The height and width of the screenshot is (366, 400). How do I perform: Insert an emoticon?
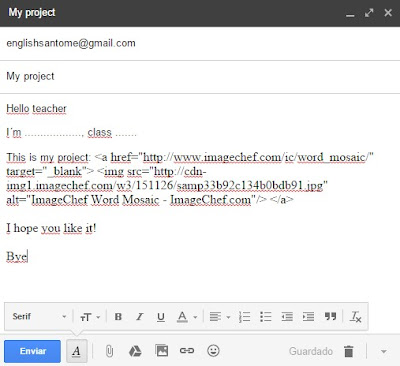[213, 351]
